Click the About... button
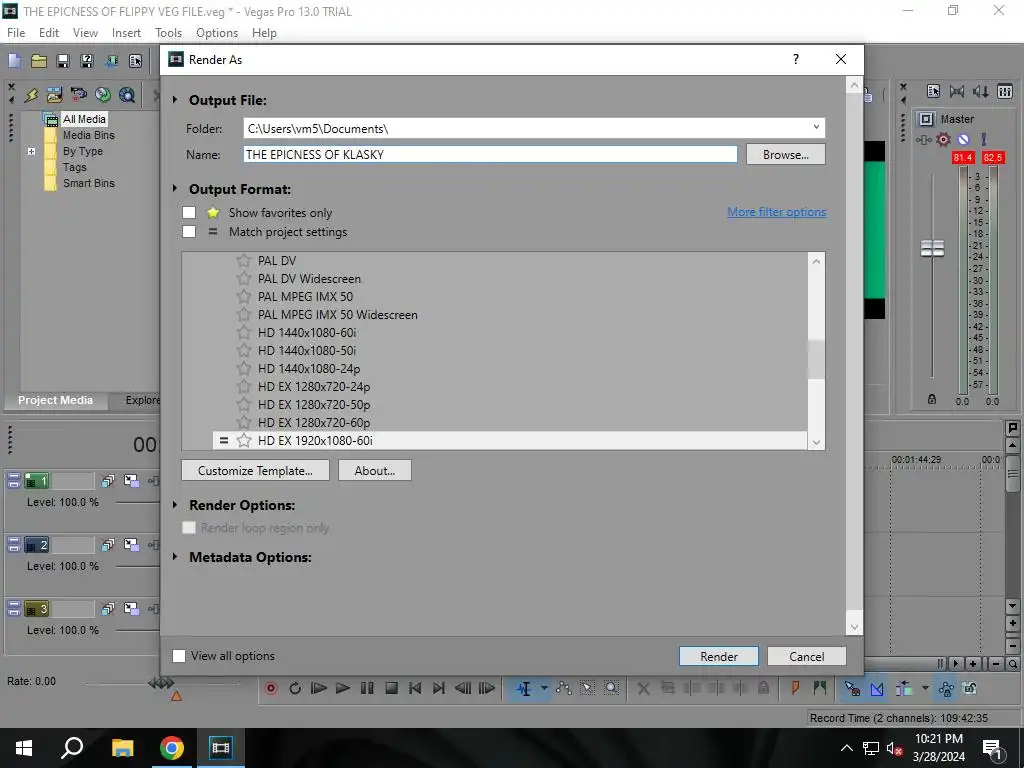This screenshot has width=1024, height=768. click(375, 470)
